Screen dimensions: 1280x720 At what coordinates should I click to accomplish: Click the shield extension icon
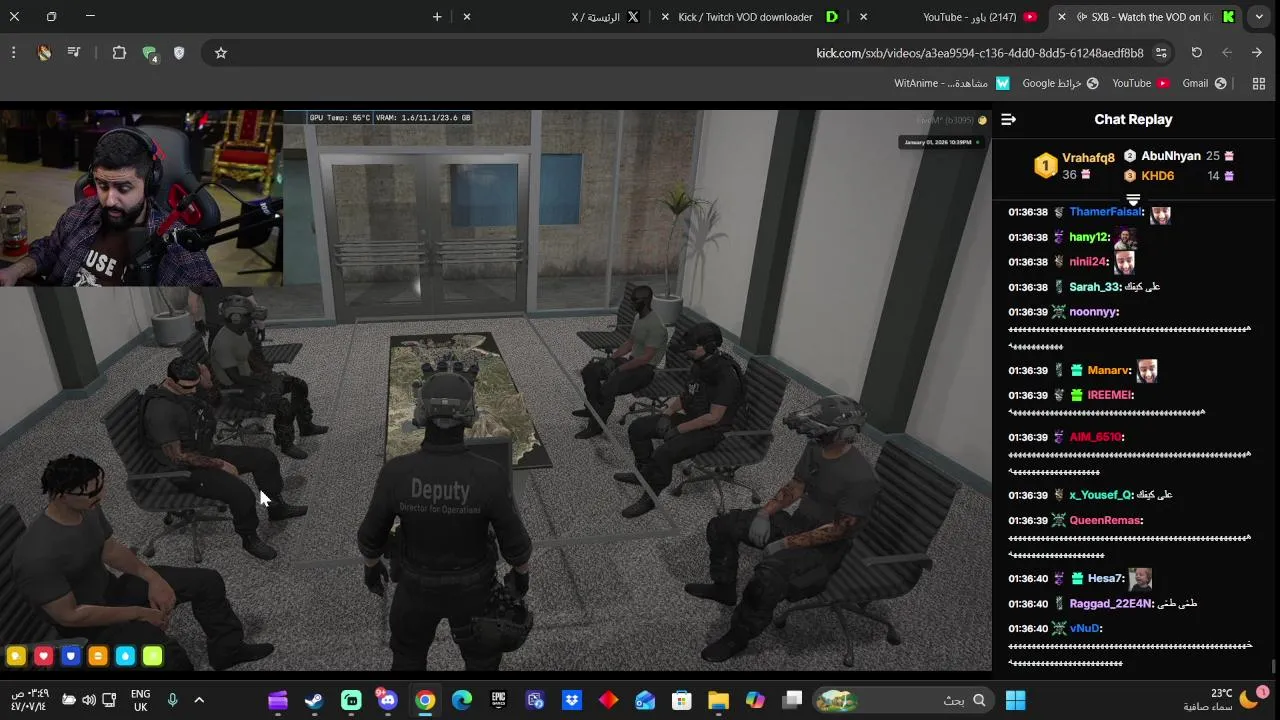coord(179,53)
